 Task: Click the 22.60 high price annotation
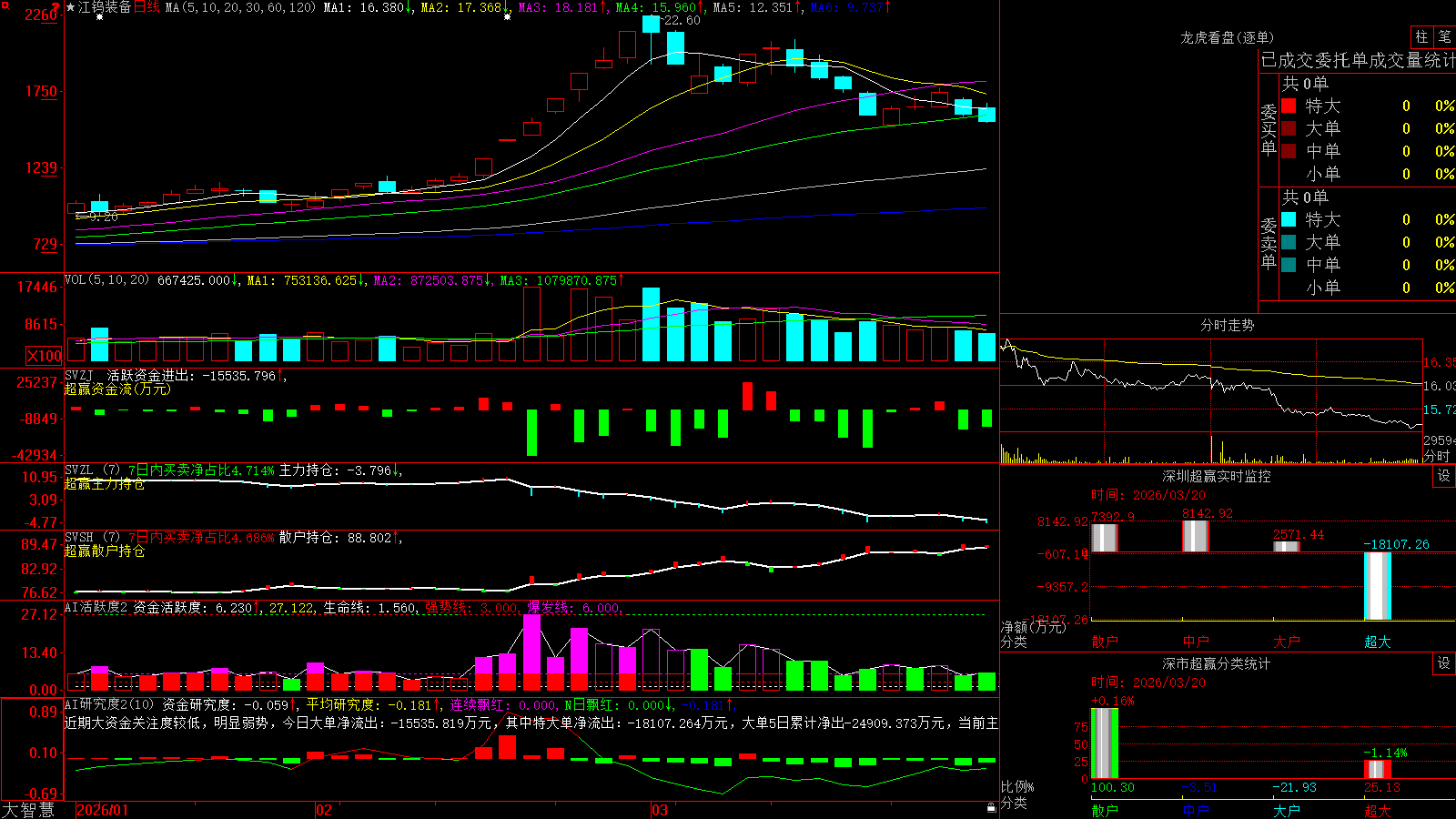point(682,20)
